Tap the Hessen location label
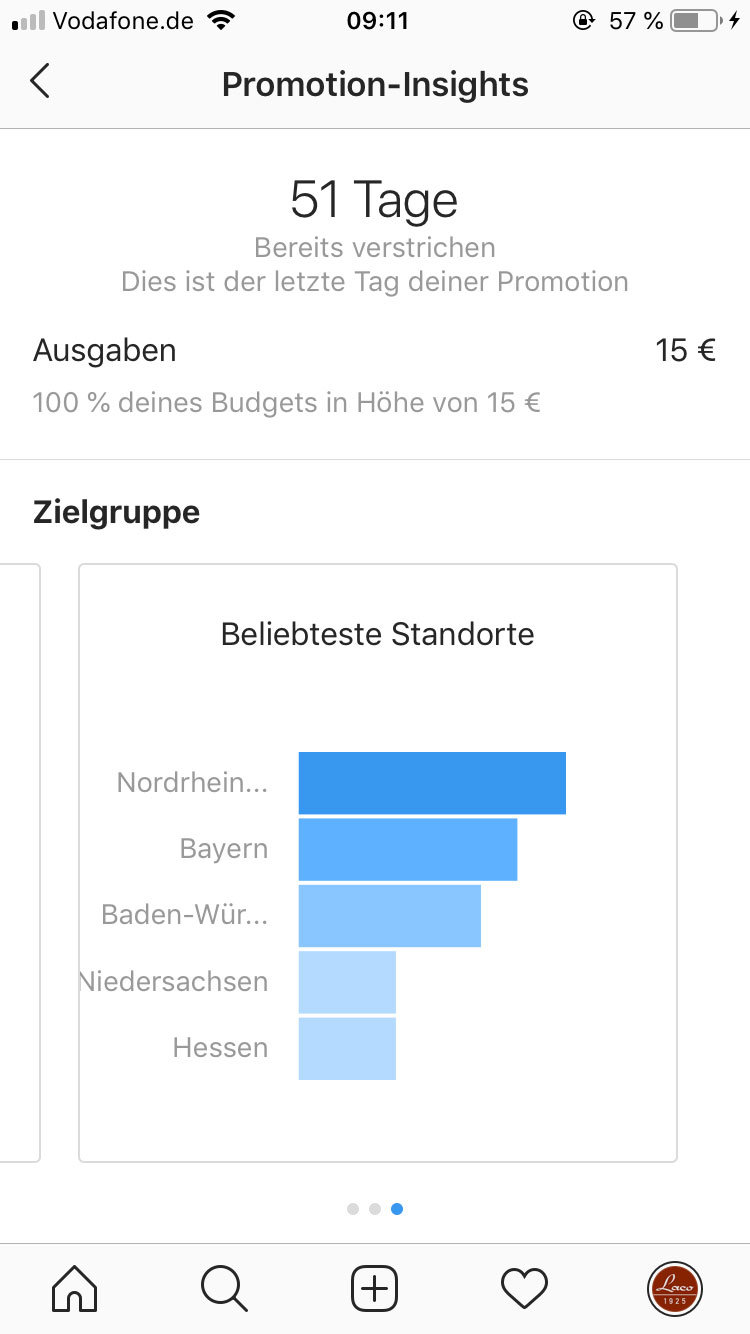The height and width of the screenshot is (1334, 750). pyautogui.click(x=221, y=1048)
